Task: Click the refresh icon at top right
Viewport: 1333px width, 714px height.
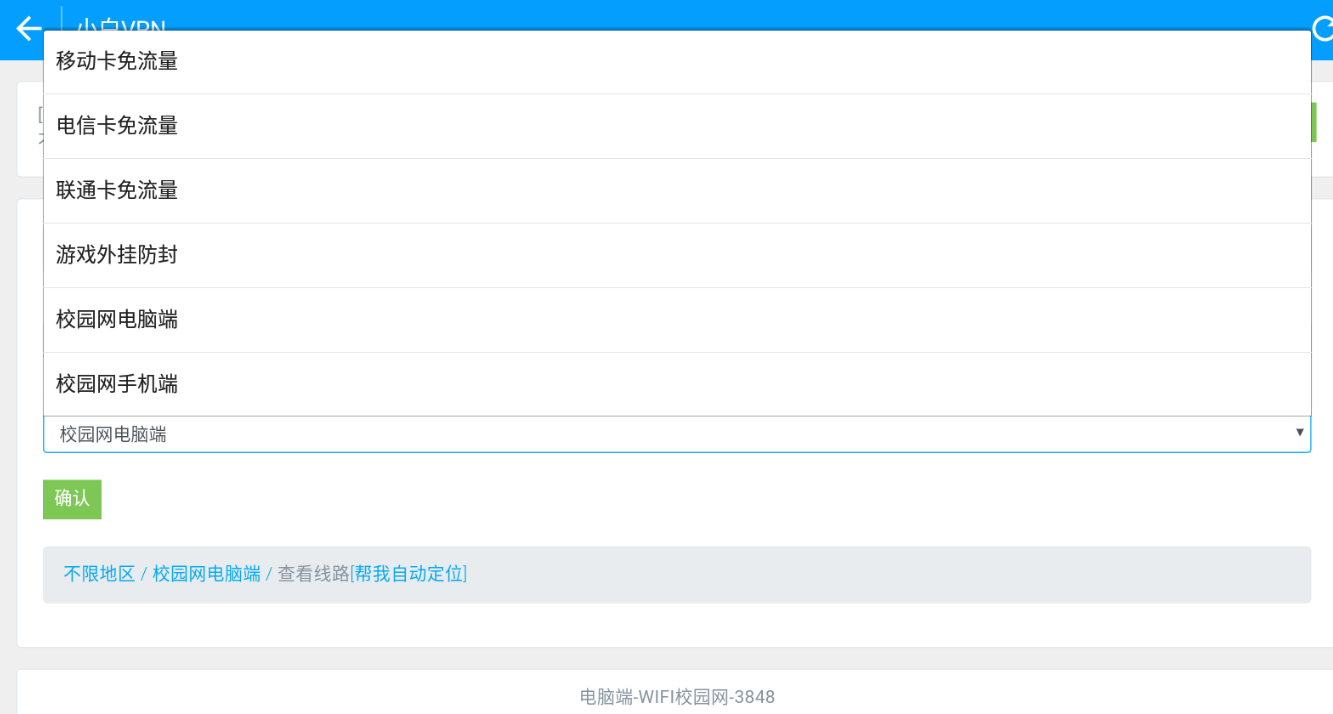Action: click(1322, 29)
